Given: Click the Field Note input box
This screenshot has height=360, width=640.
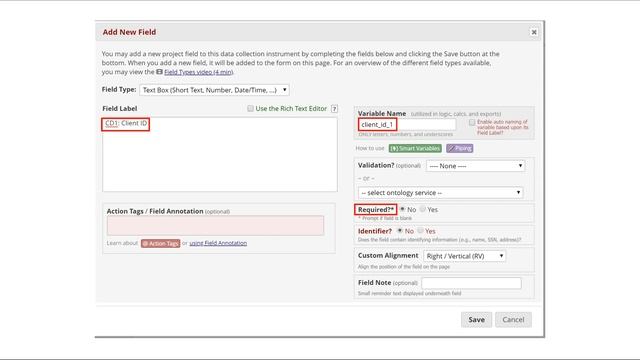Looking at the screenshot, I should tap(471, 283).
